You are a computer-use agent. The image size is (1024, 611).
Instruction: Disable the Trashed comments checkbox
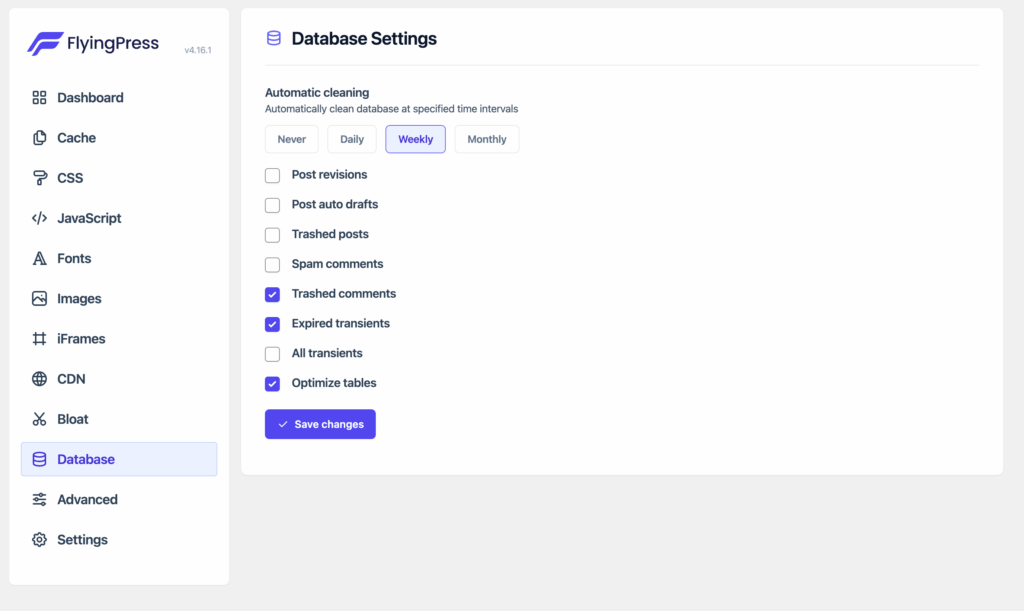tap(271, 293)
